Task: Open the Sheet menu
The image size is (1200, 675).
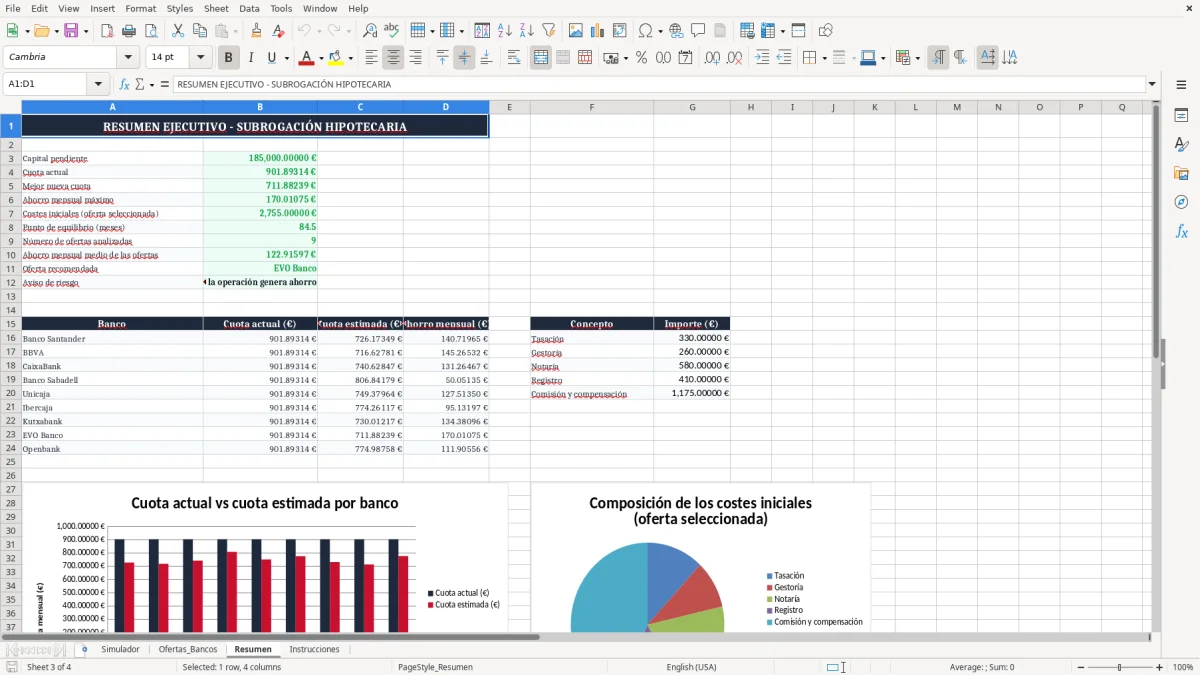Action: coord(216,8)
